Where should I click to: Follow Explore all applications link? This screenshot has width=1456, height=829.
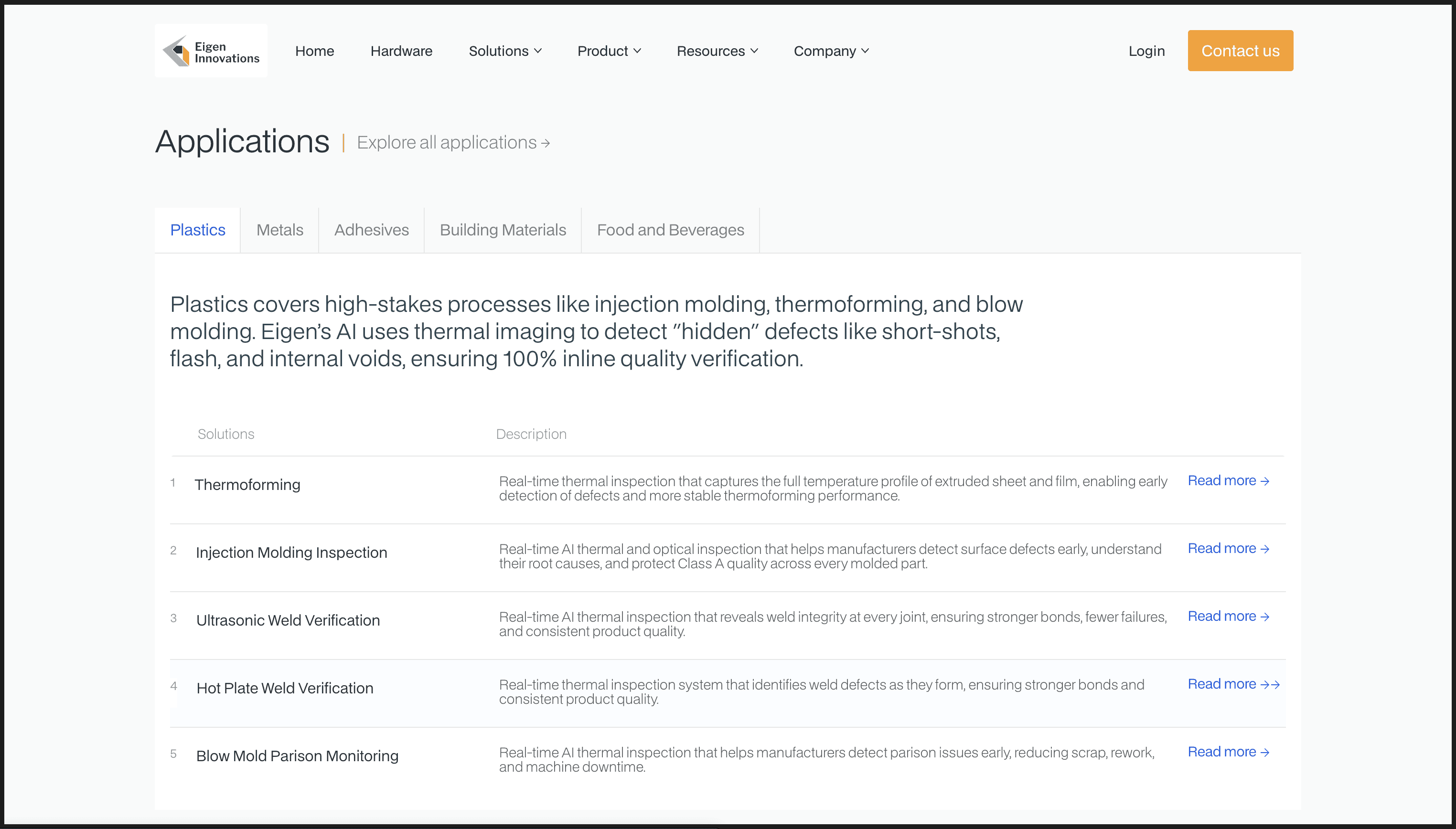click(x=453, y=142)
